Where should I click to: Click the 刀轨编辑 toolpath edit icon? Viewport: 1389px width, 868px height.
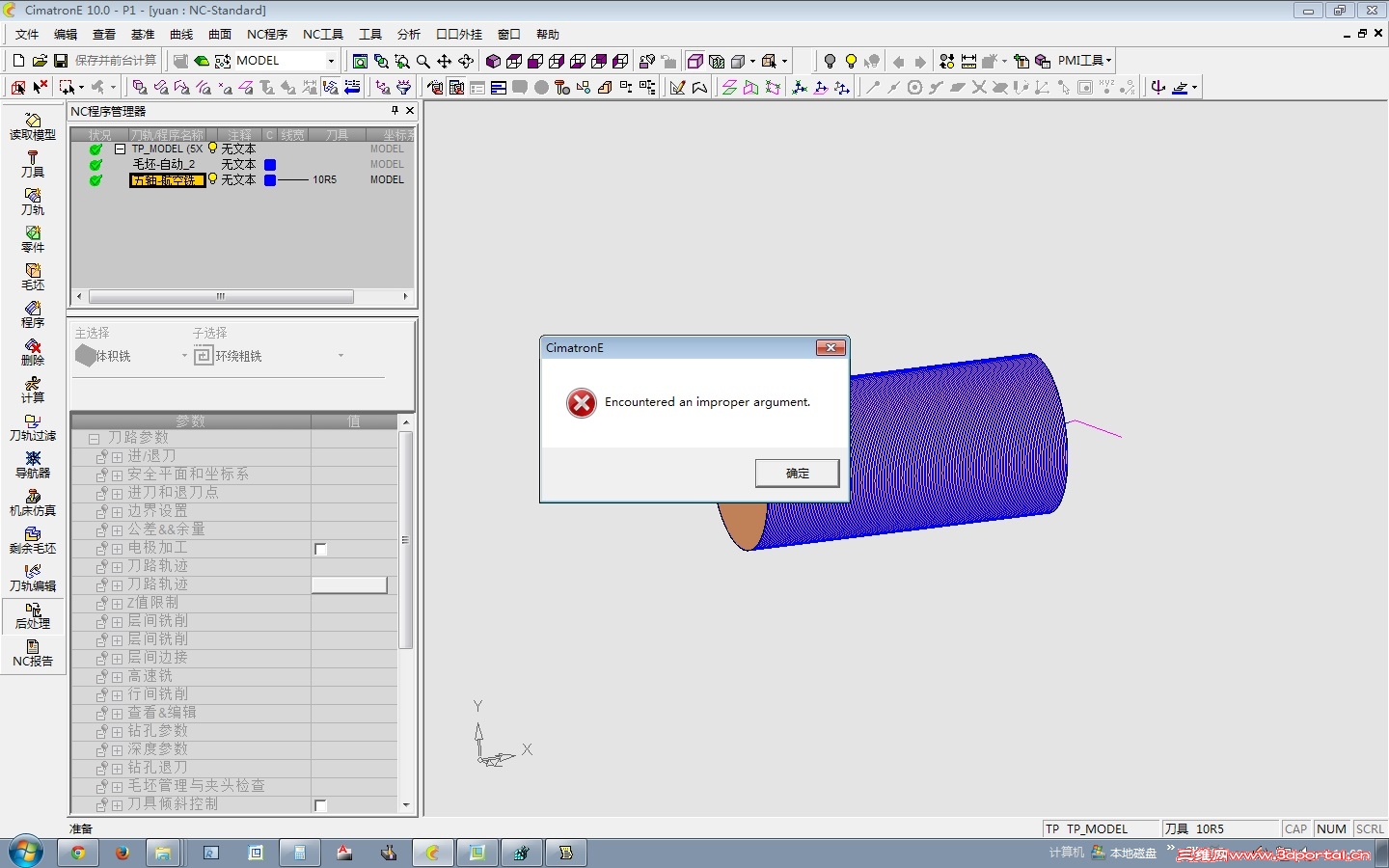point(33,578)
